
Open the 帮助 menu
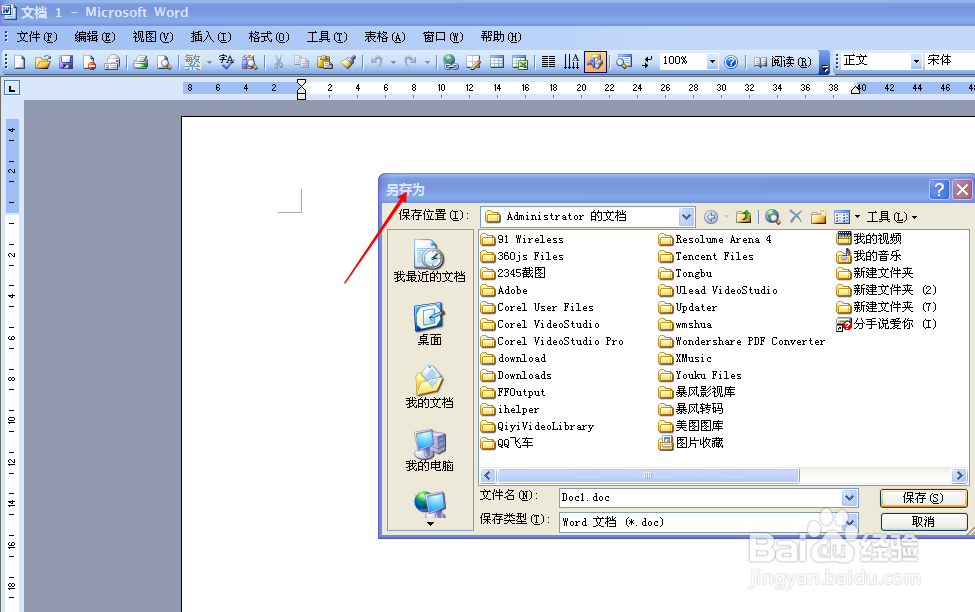click(501, 37)
